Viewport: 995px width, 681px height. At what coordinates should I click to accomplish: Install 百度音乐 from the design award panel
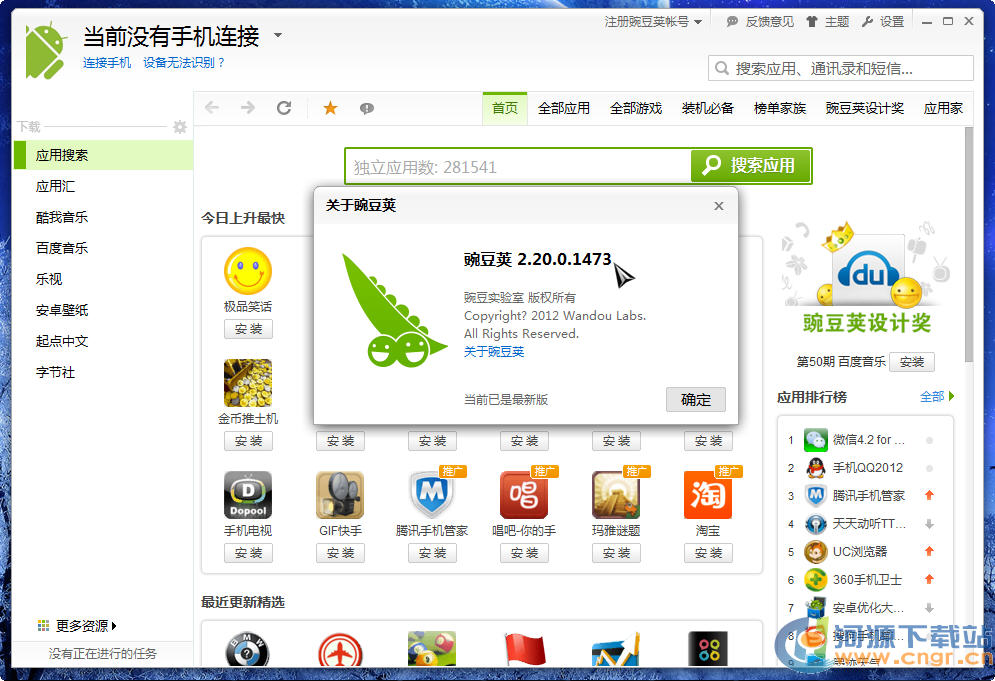pyautogui.click(x=912, y=362)
